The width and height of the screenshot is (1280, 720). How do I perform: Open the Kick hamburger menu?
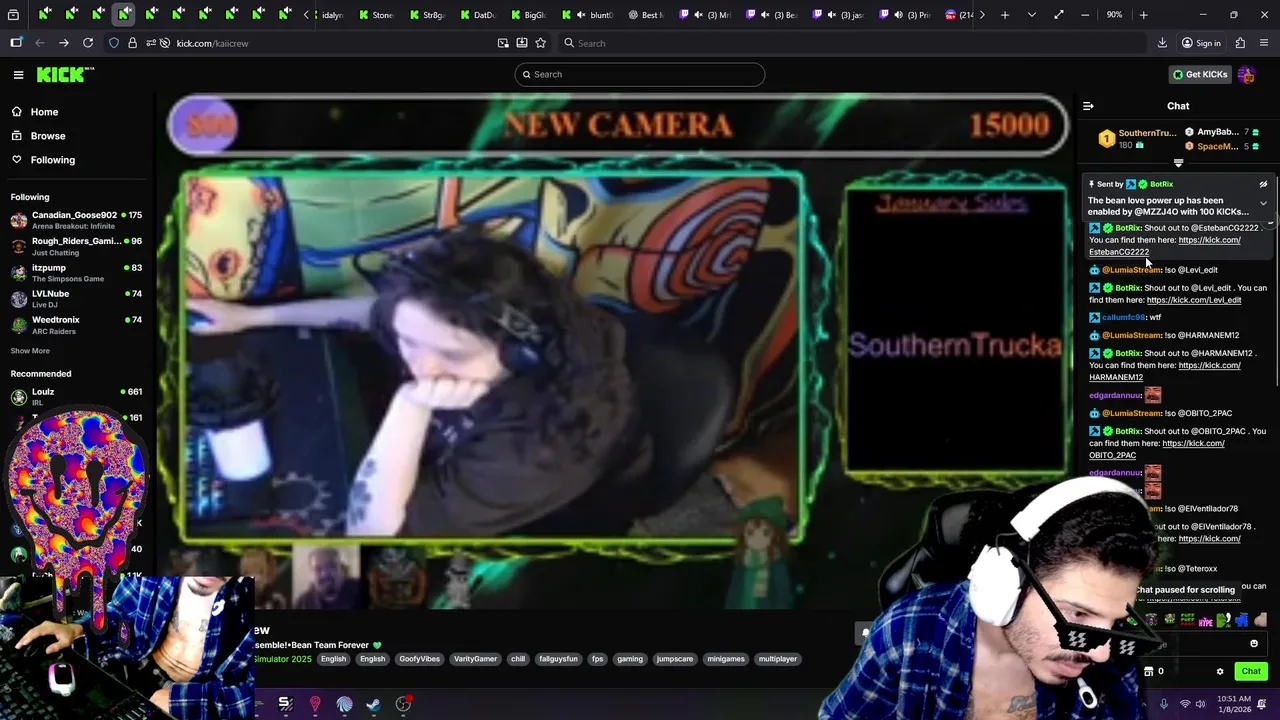pos(18,74)
